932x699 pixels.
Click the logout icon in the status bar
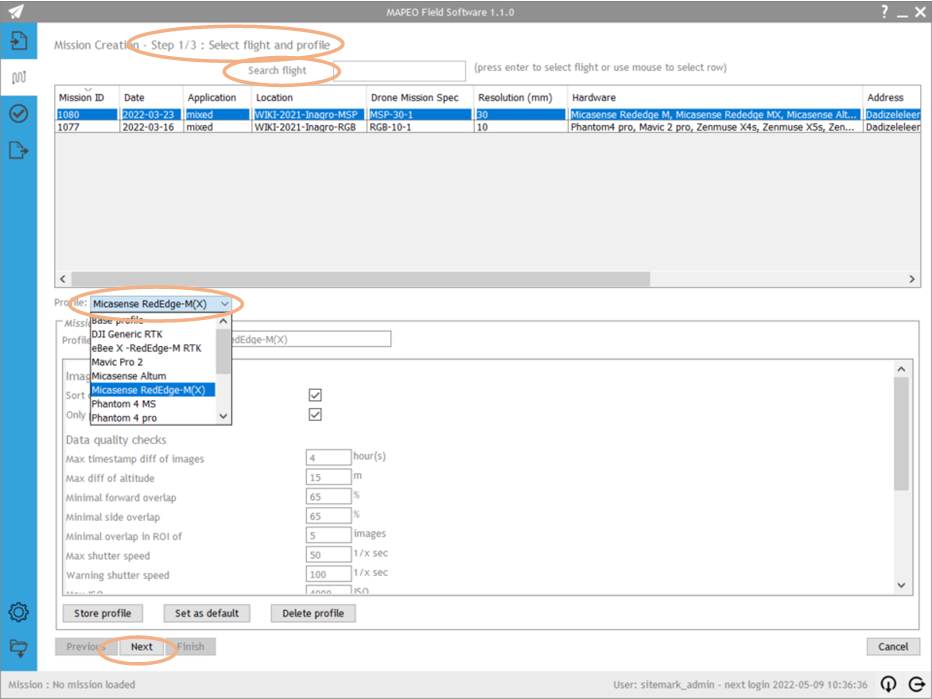click(x=917, y=684)
